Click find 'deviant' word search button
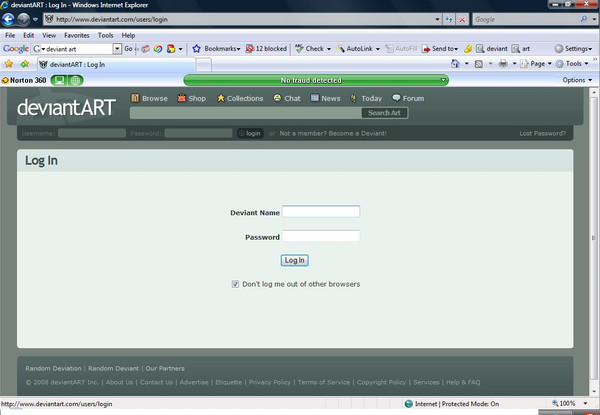The image size is (600, 415). [x=492, y=49]
